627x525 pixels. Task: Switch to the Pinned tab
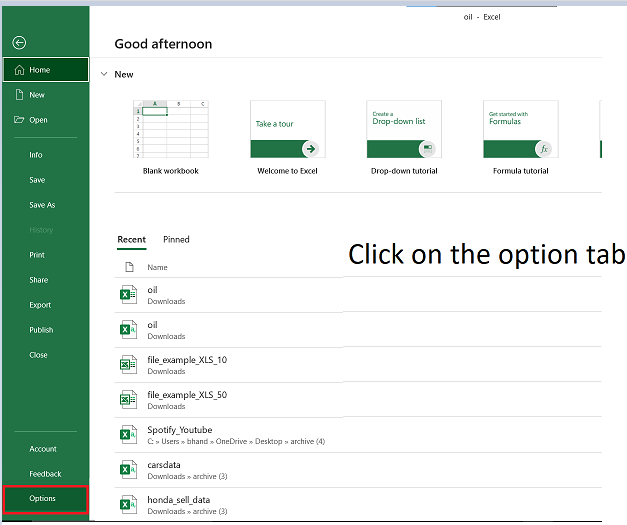tap(176, 240)
